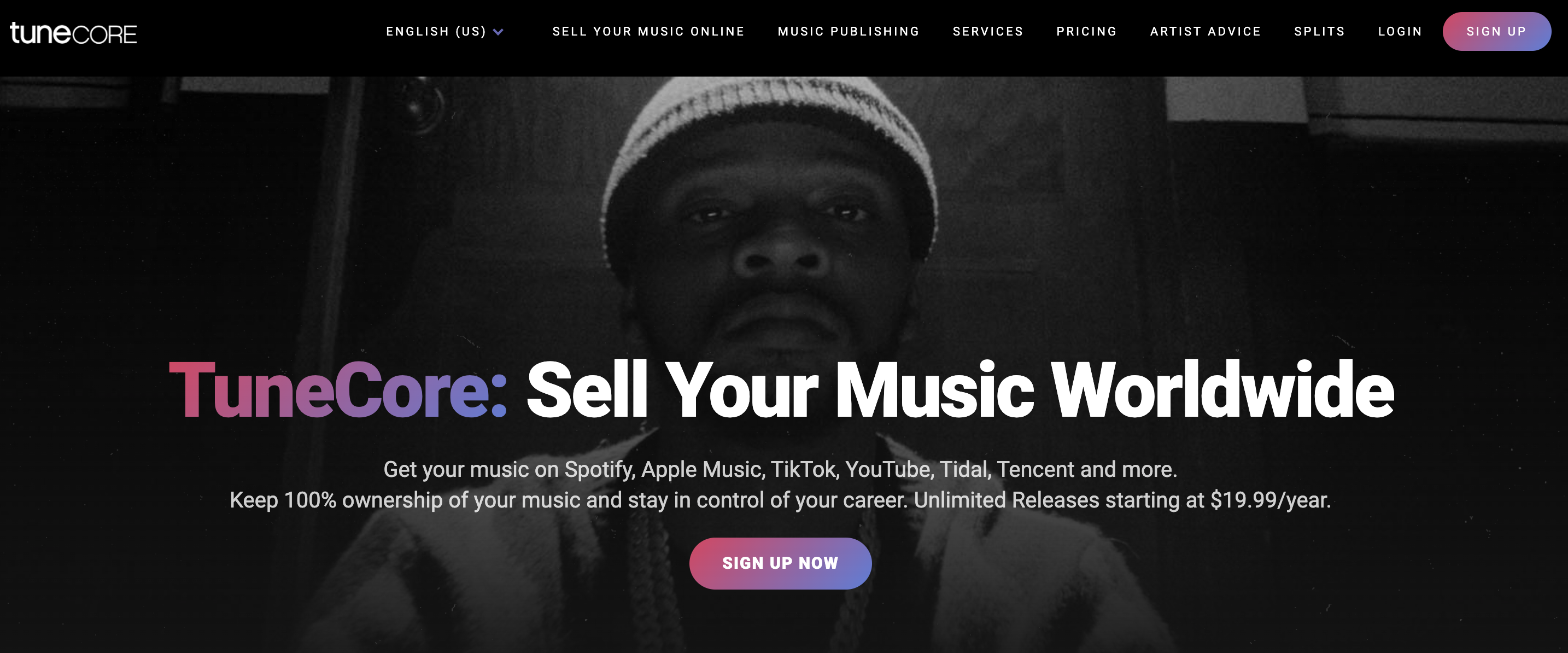
Task: Go to the SPLITS section
Action: (1319, 32)
